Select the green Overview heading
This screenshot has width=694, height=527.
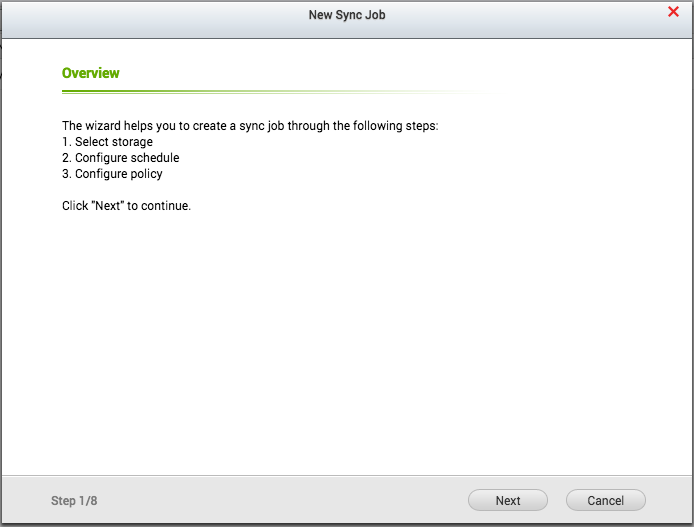(x=90, y=73)
